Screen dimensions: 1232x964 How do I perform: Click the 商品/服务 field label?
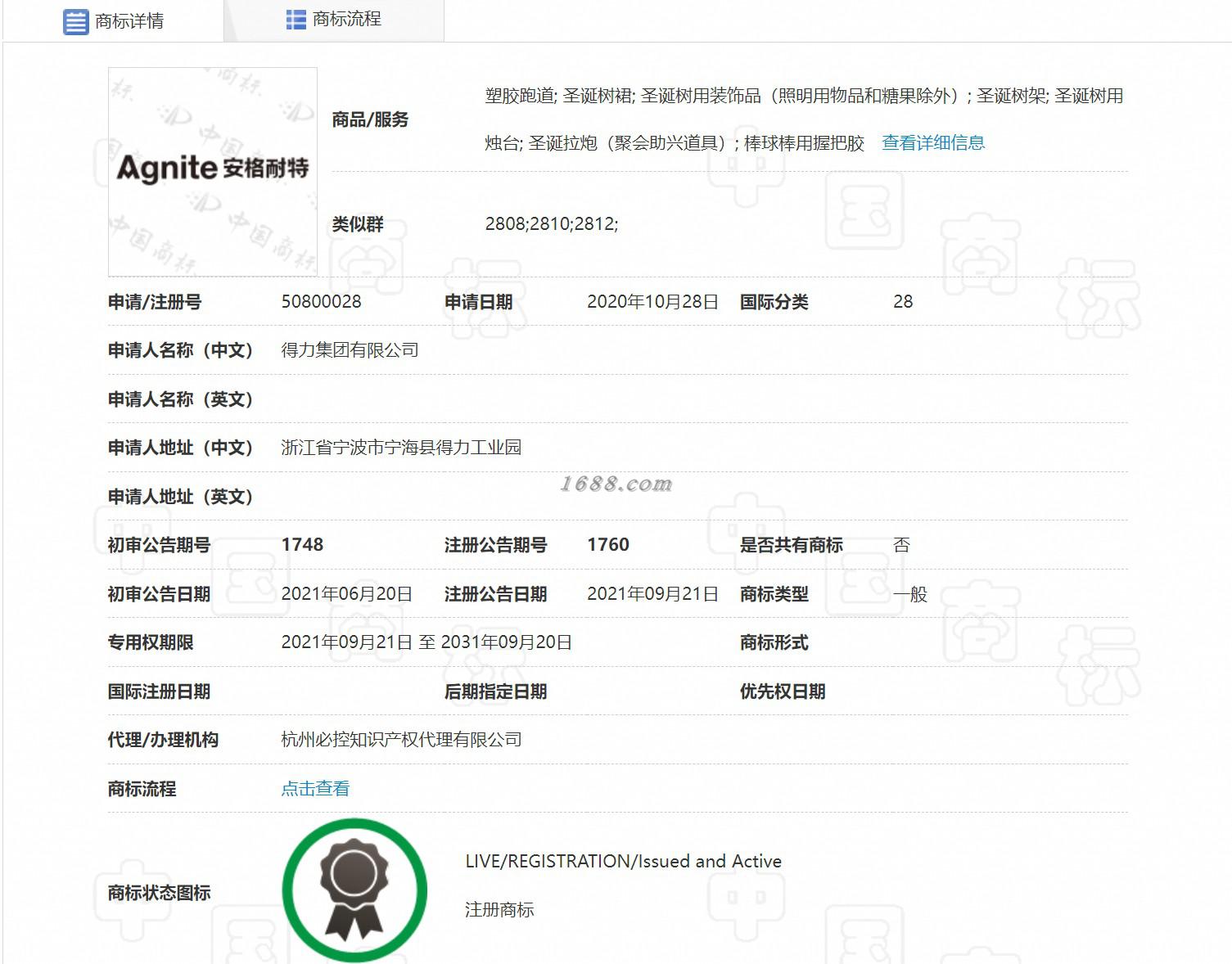370,120
